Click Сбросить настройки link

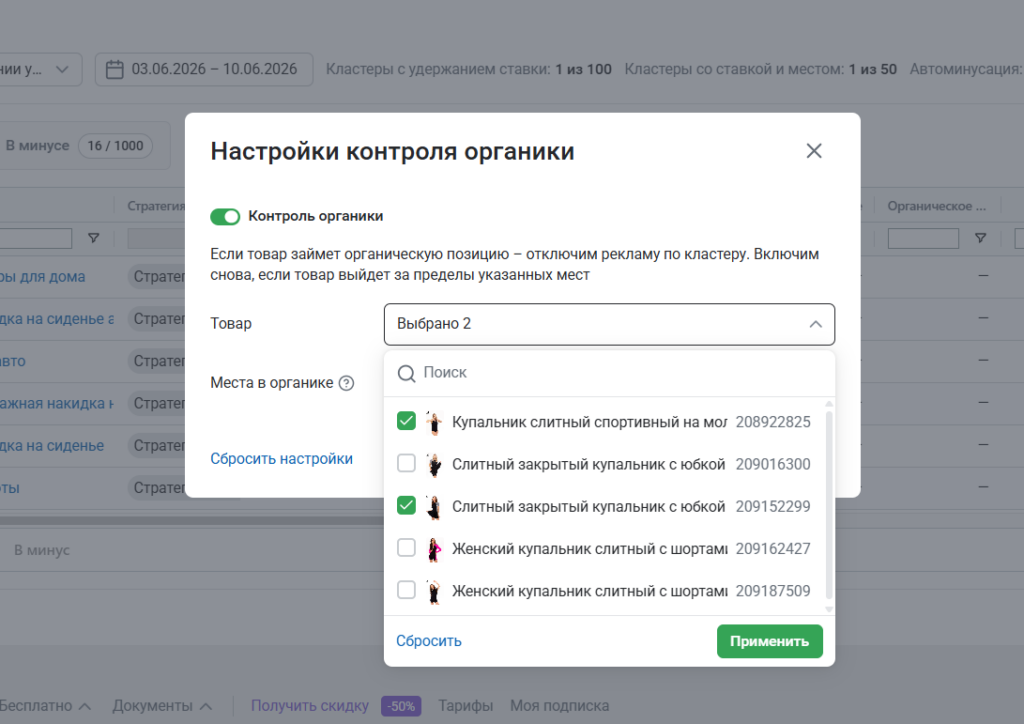(x=281, y=459)
